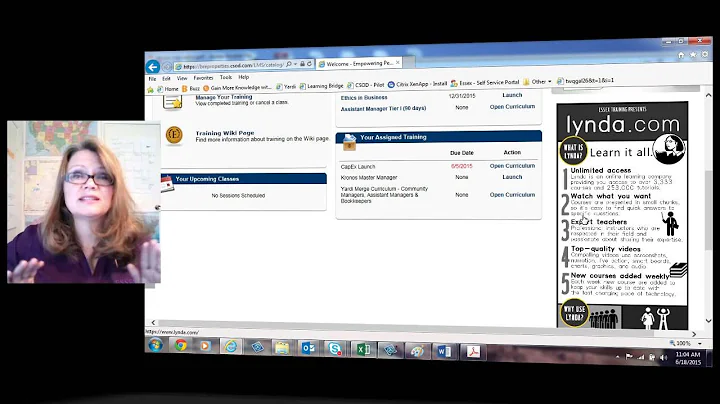
Task: Click the volume speaker icon in the system tray
Action: pos(663,358)
